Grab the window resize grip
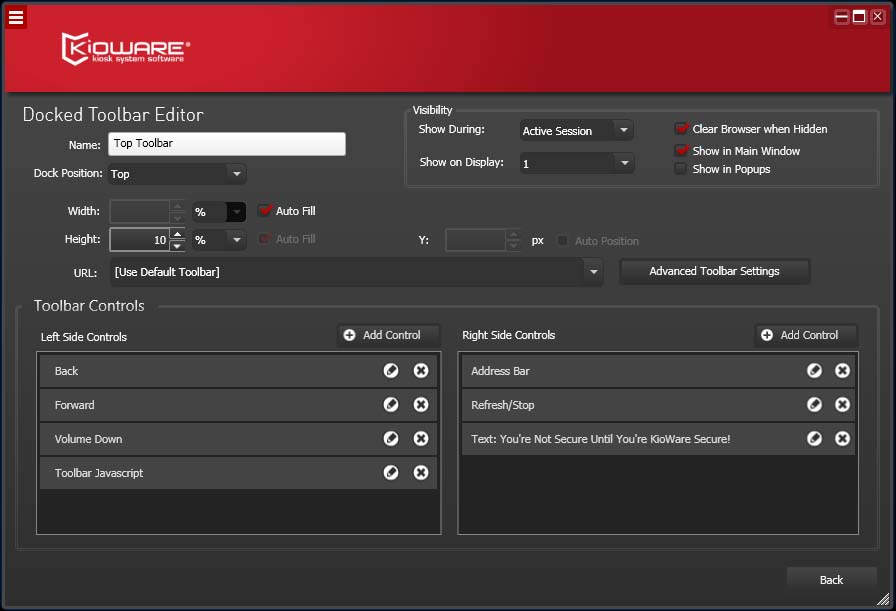This screenshot has width=896, height=611. point(883,598)
